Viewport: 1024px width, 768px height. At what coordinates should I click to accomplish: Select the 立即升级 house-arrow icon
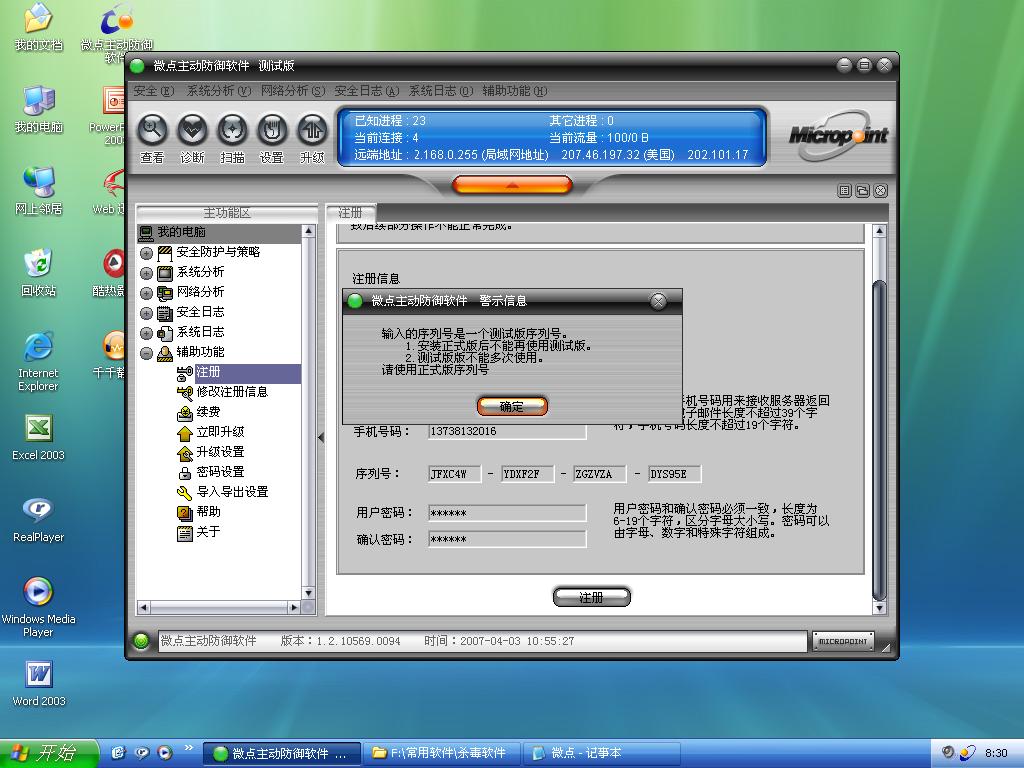click(x=185, y=432)
